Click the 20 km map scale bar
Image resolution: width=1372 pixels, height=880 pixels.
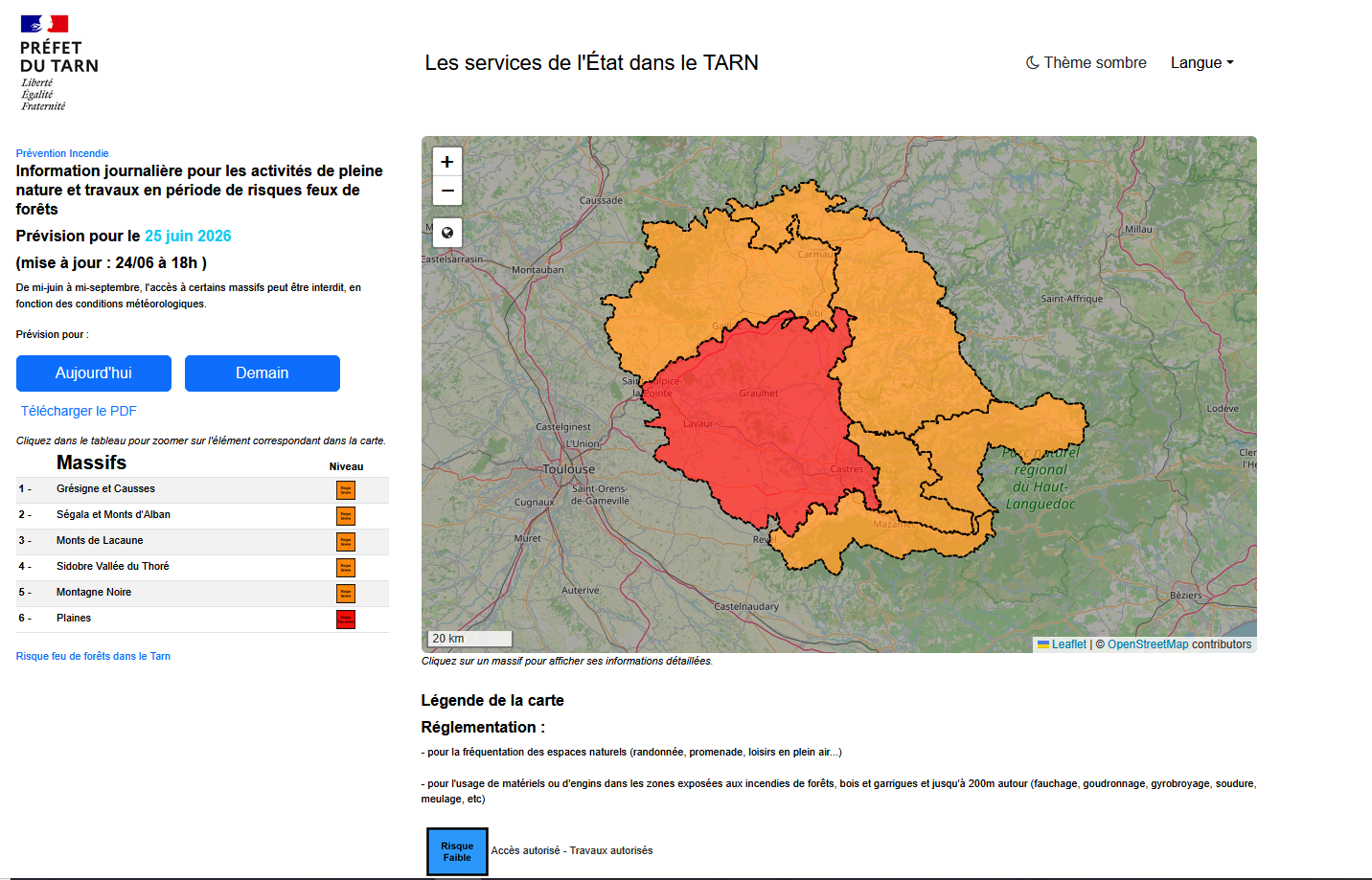point(470,639)
